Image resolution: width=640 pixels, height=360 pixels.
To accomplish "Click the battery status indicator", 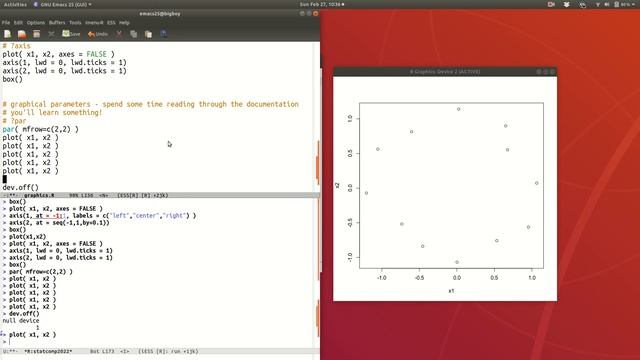I will [x=622, y=4].
